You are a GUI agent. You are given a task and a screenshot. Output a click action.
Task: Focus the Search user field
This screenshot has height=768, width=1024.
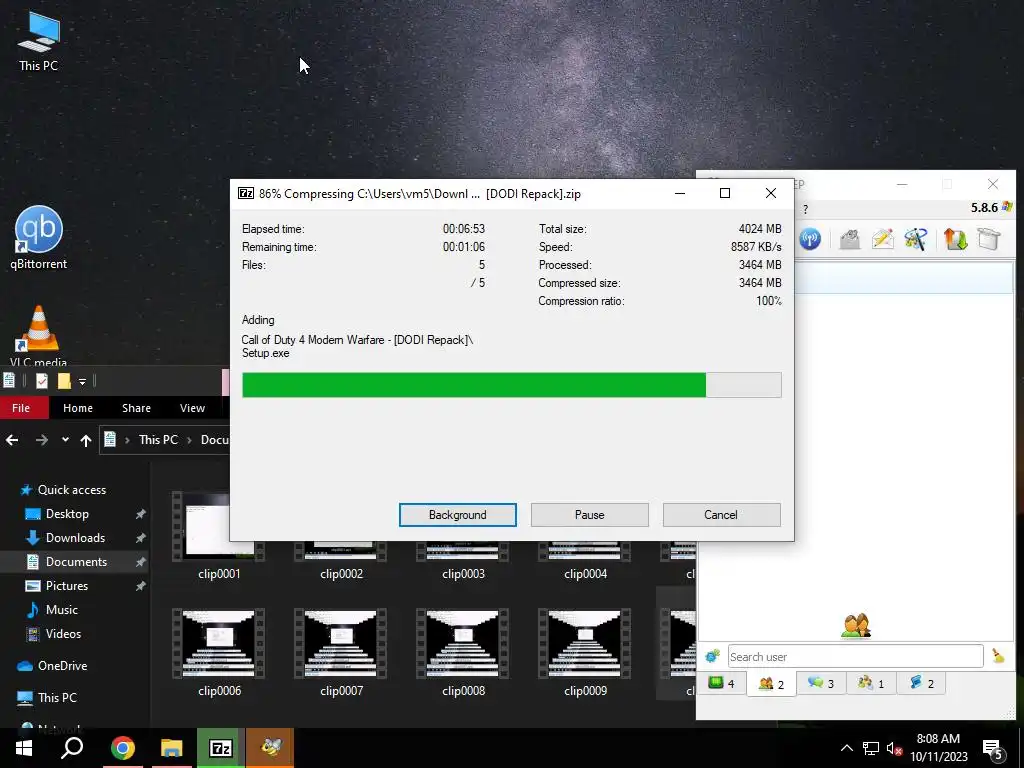(856, 656)
